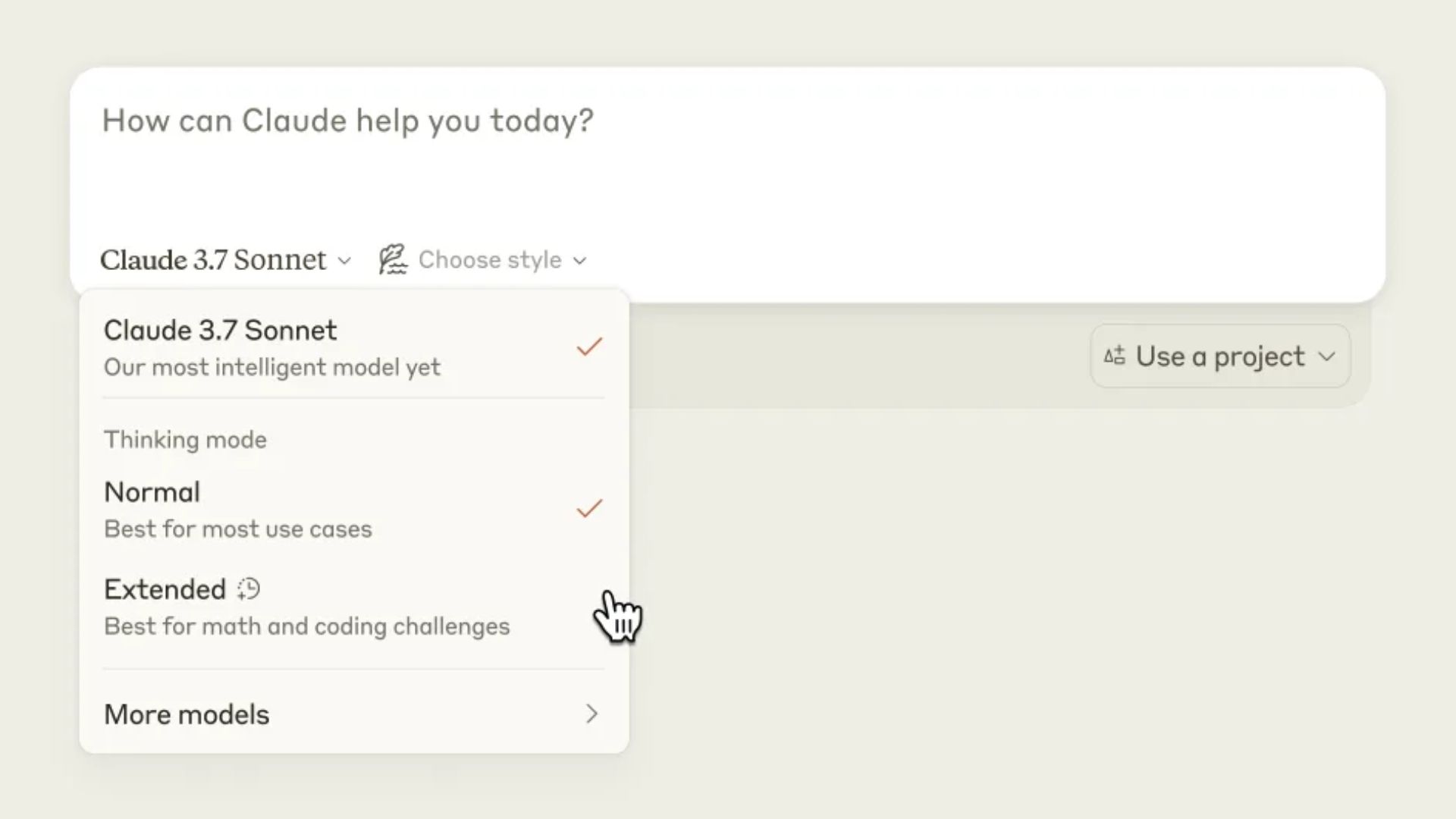This screenshot has width=1456, height=819.
Task: Open the Choose style dropdown
Action: 489,259
